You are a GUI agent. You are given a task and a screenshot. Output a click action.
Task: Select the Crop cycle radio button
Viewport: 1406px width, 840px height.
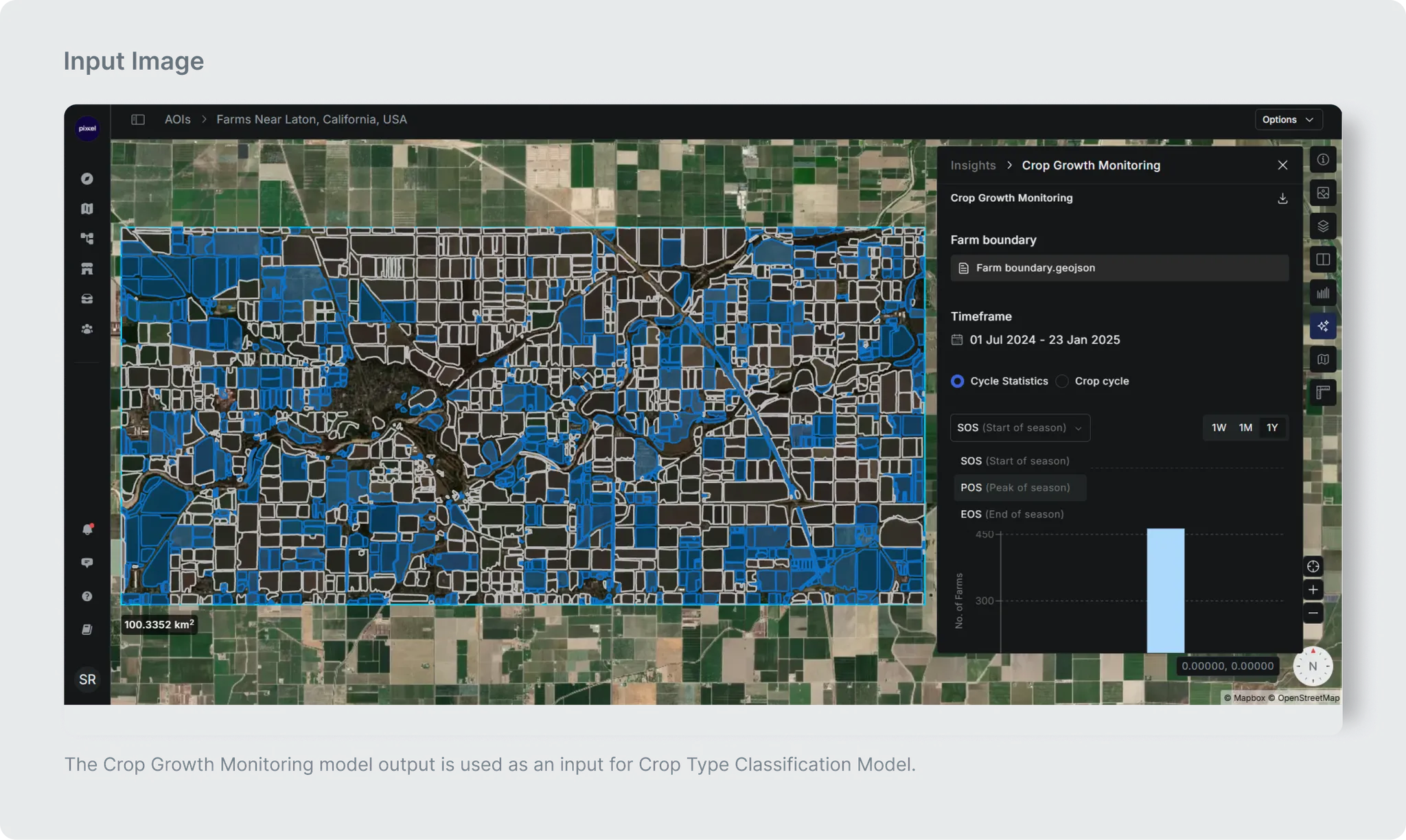[1062, 381]
